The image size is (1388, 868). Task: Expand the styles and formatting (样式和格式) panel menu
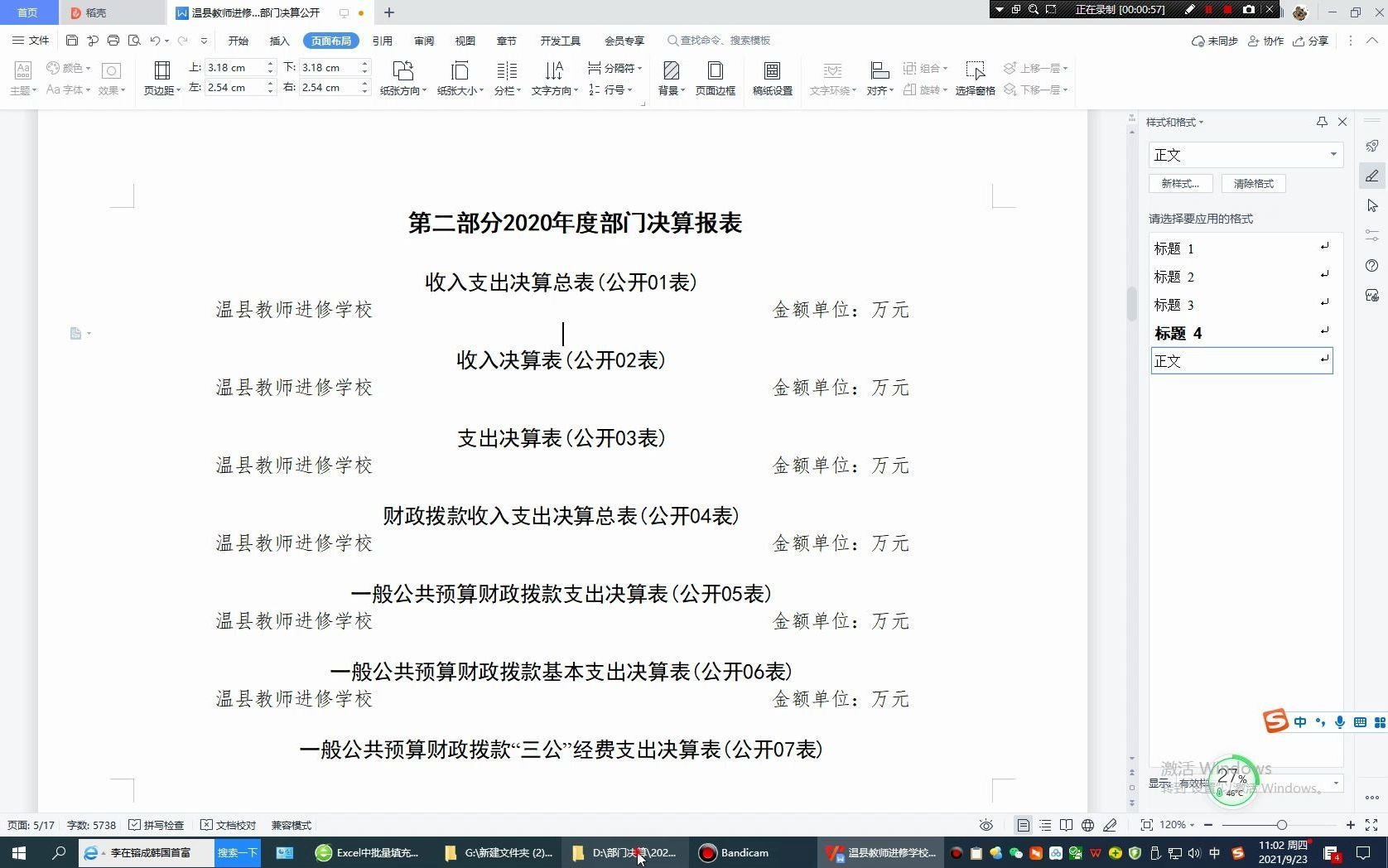(1175, 122)
